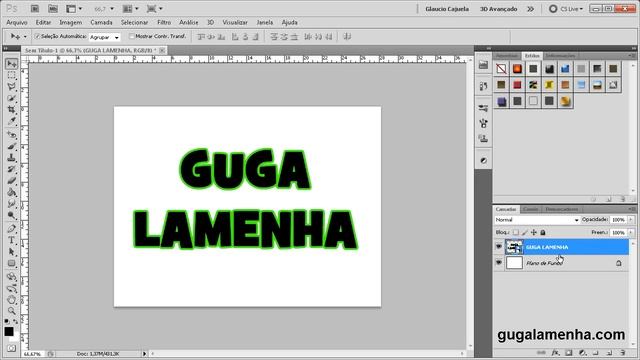Select the Clone Stamp tool
This screenshot has height=360, width=640.
tap(11, 158)
